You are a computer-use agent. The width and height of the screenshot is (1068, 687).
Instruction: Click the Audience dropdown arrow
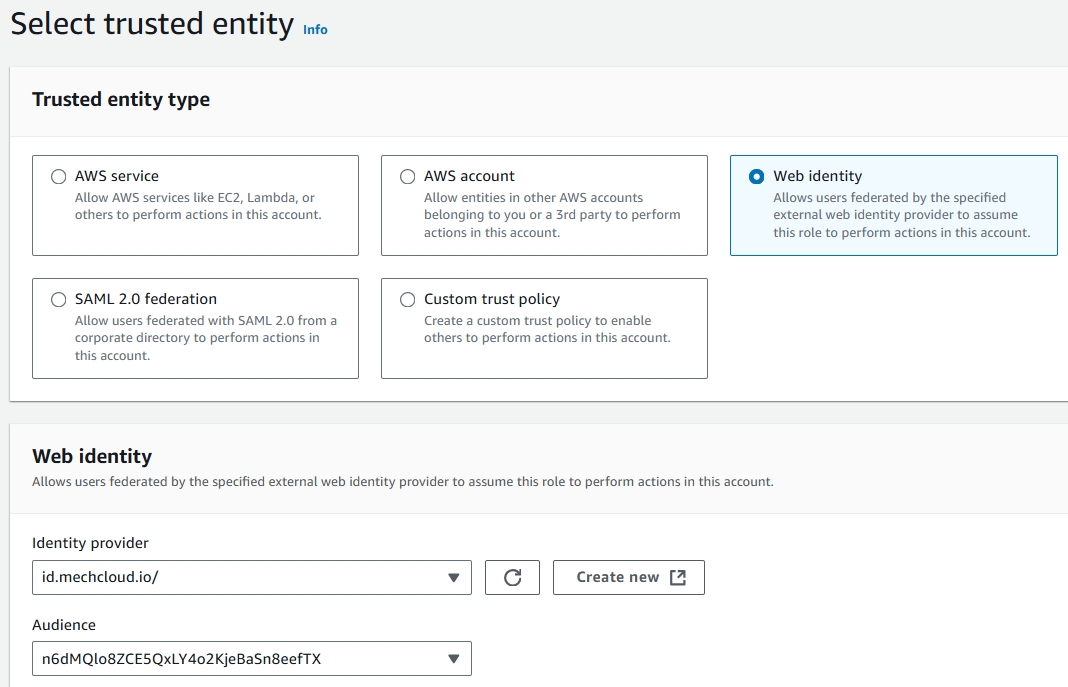(x=453, y=659)
